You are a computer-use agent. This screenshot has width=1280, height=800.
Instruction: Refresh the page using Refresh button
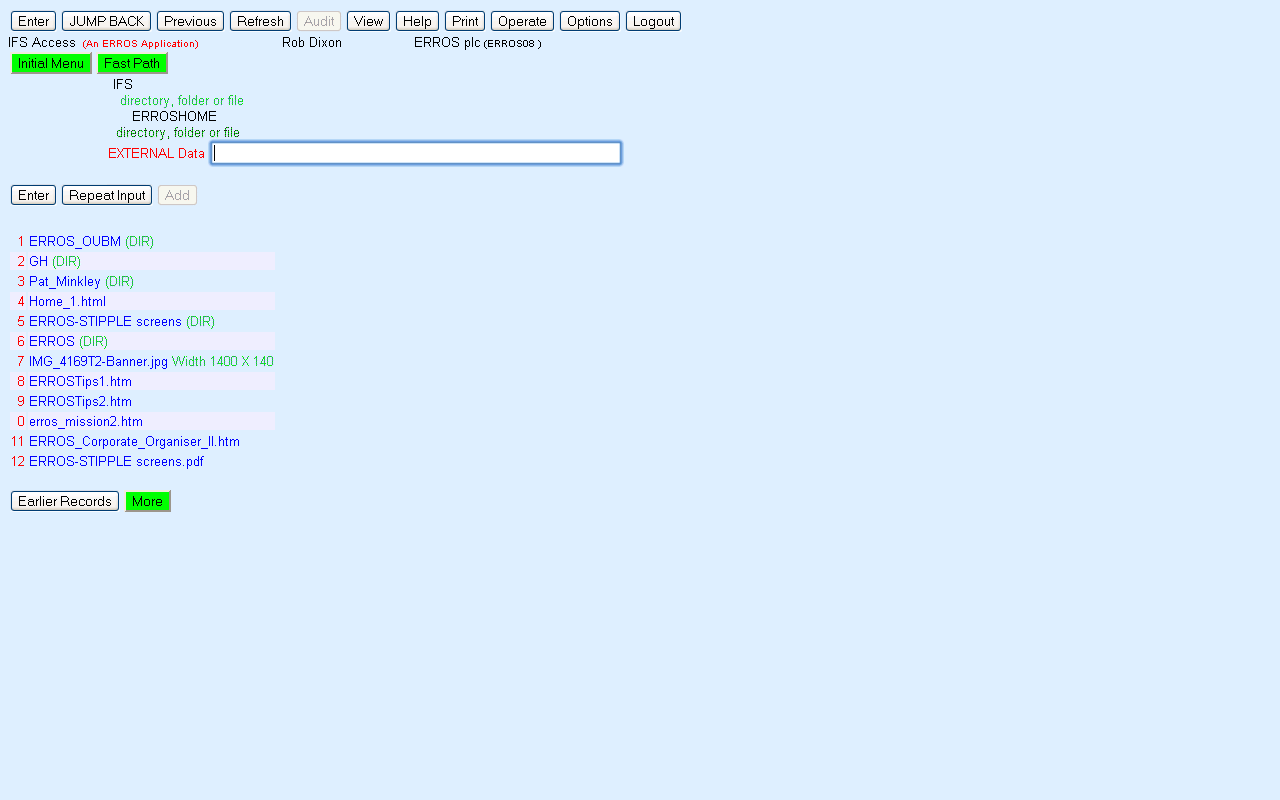(260, 21)
